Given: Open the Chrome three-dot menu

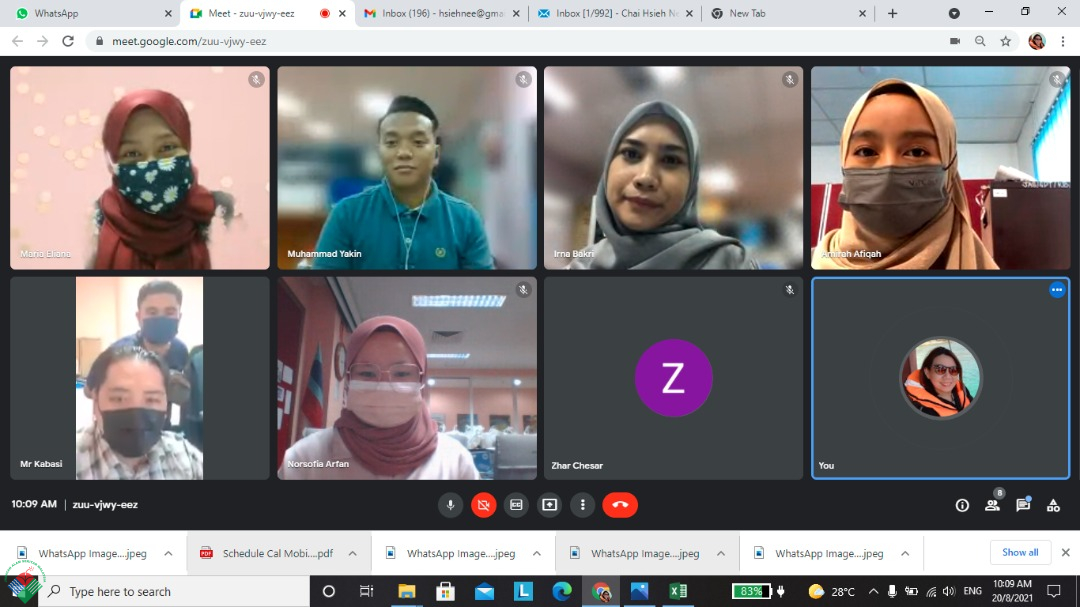Looking at the screenshot, I should tap(1063, 41).
